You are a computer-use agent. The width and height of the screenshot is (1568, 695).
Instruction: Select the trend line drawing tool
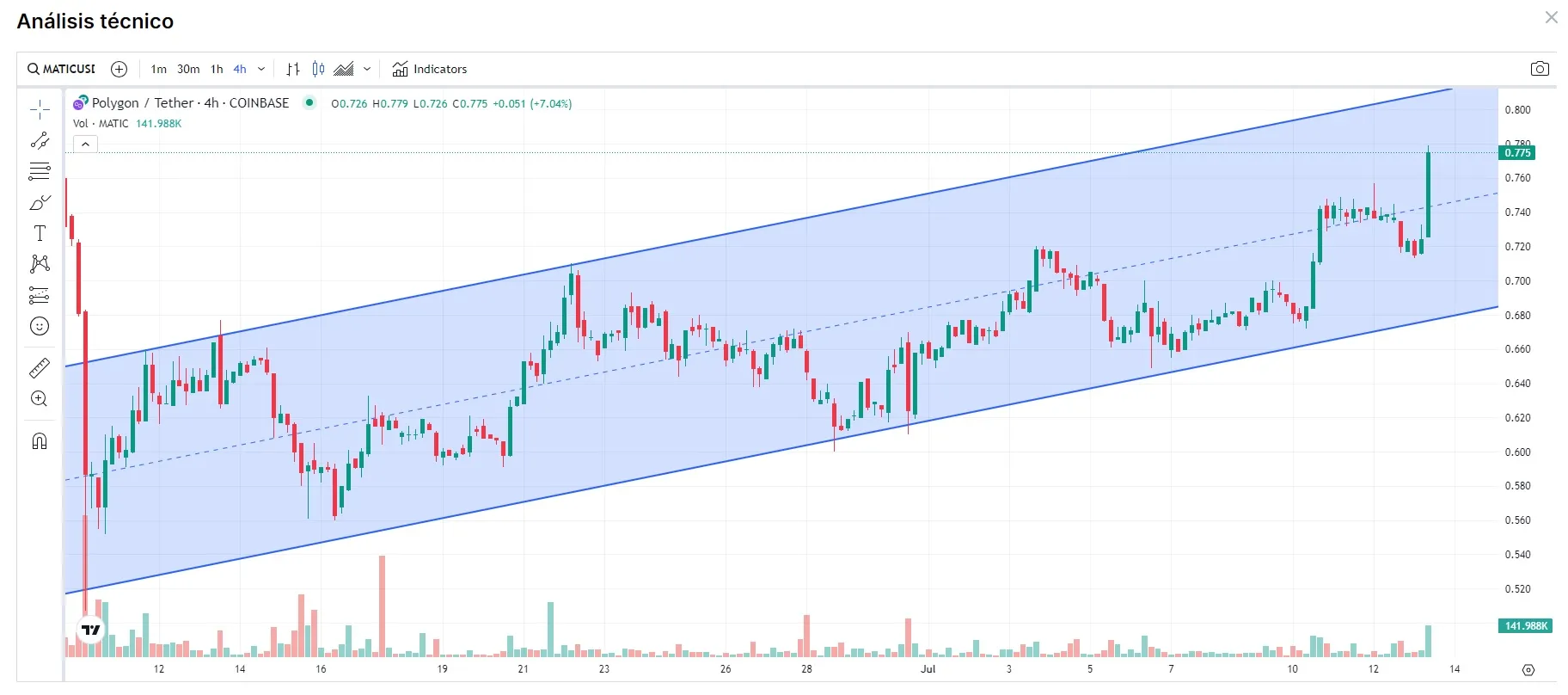pos(40,140)
